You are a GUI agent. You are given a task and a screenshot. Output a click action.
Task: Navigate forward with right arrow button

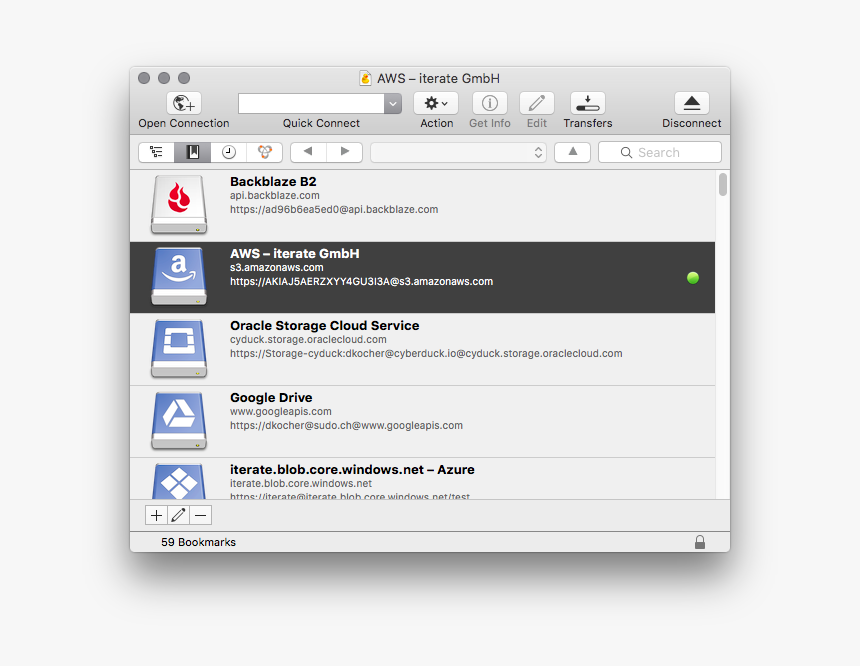pyautogui.click(x=344, y=152)
